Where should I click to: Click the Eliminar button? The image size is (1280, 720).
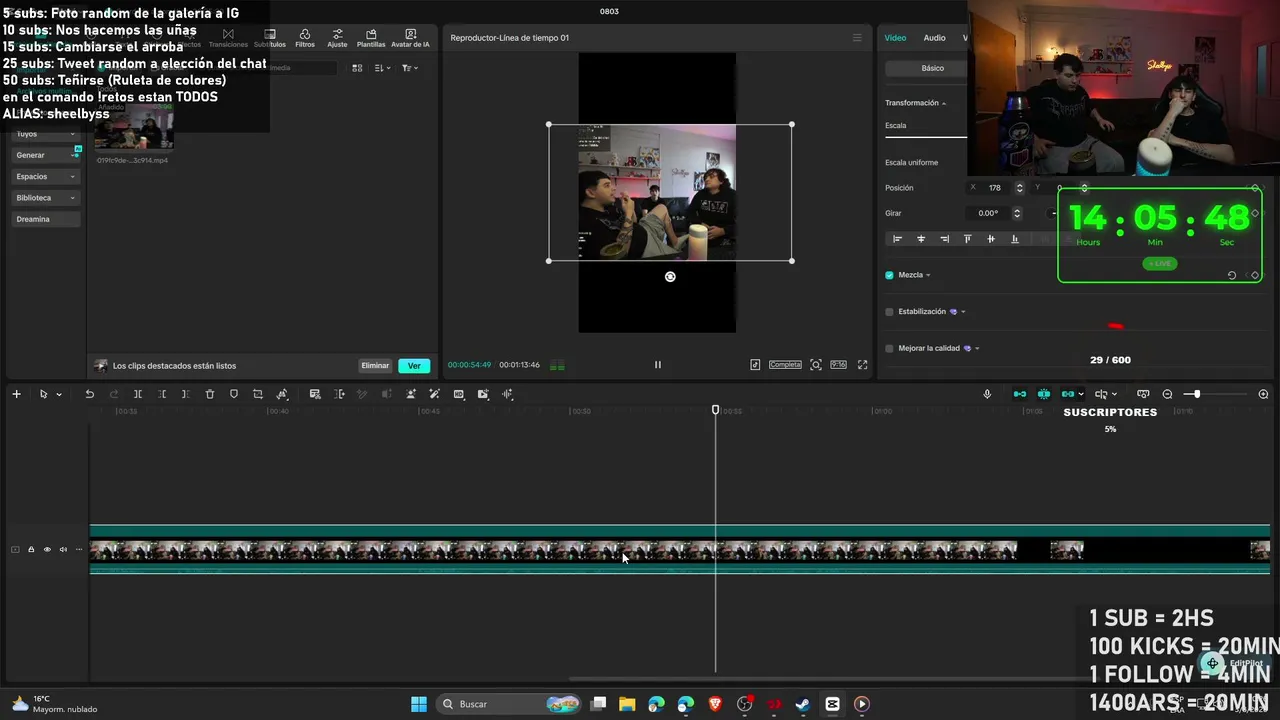tap(375, 366)
